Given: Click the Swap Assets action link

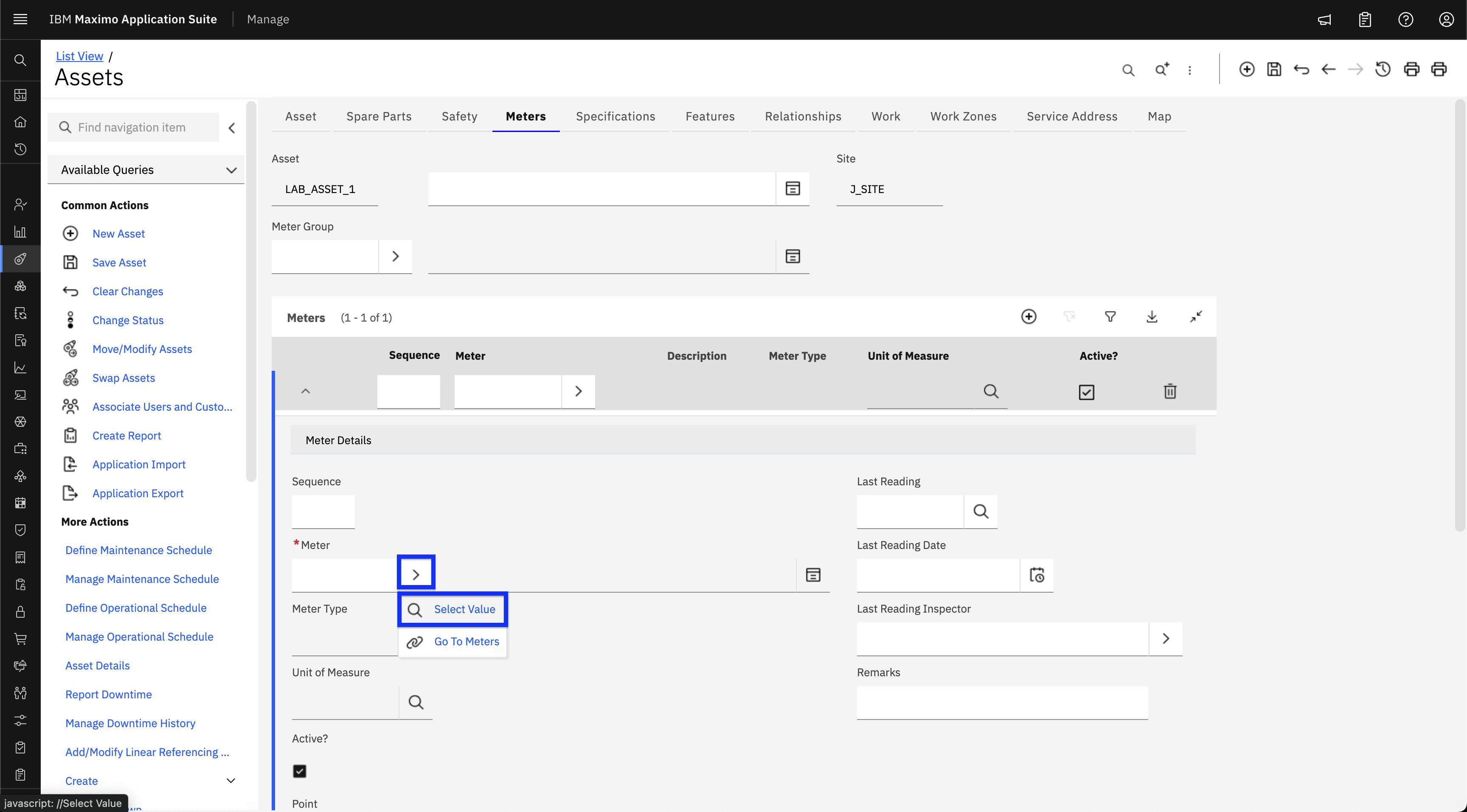Looking at the screenshot, I should coord(124,378).
